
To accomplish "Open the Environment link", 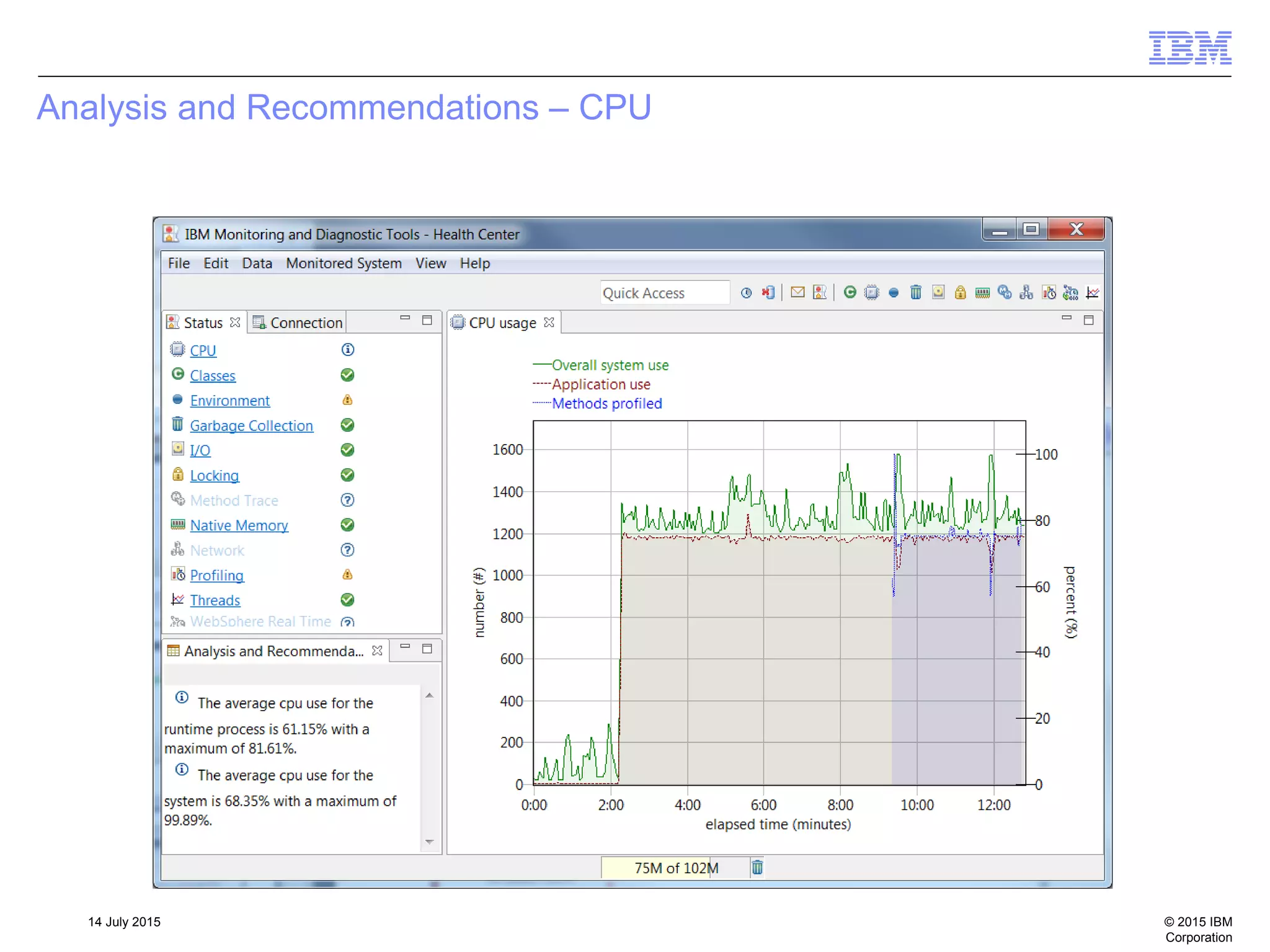I will pos(230,401).
